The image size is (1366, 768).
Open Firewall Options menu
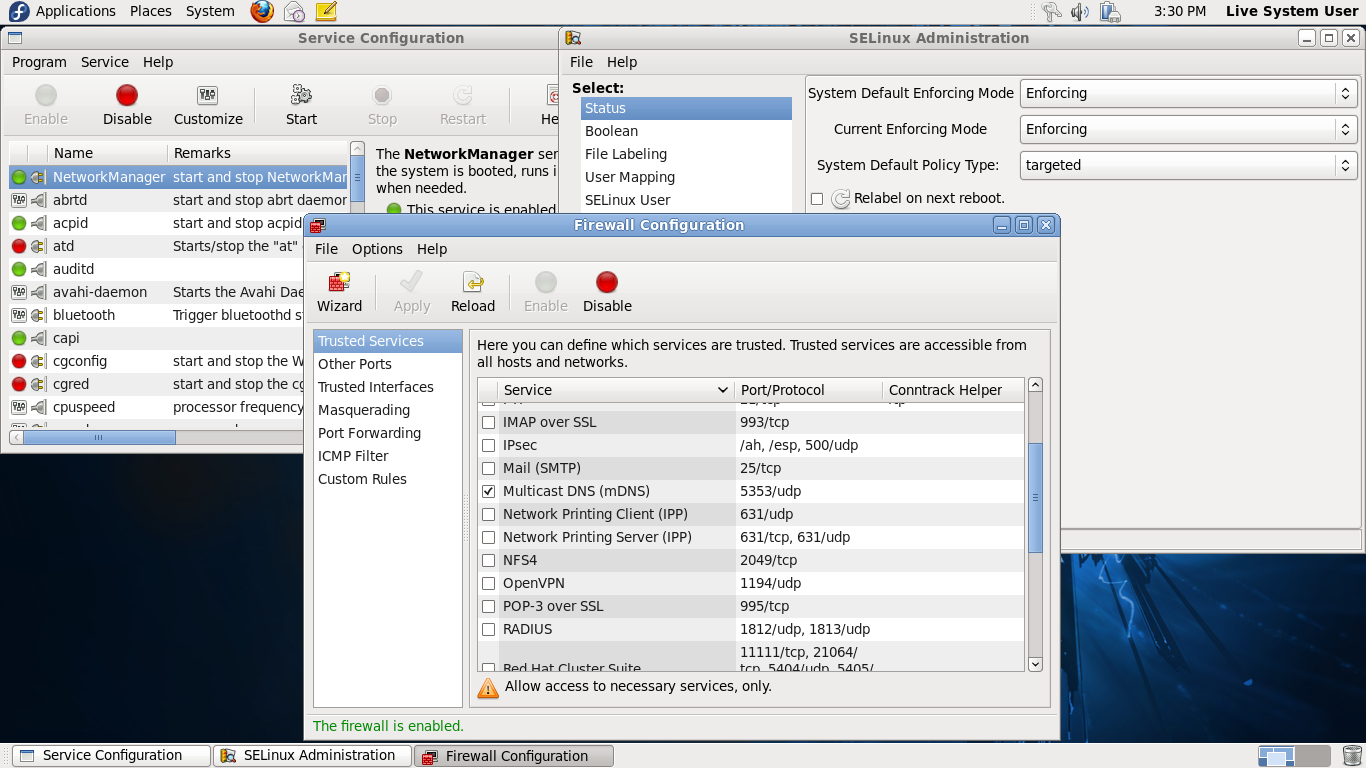[377, 249]
